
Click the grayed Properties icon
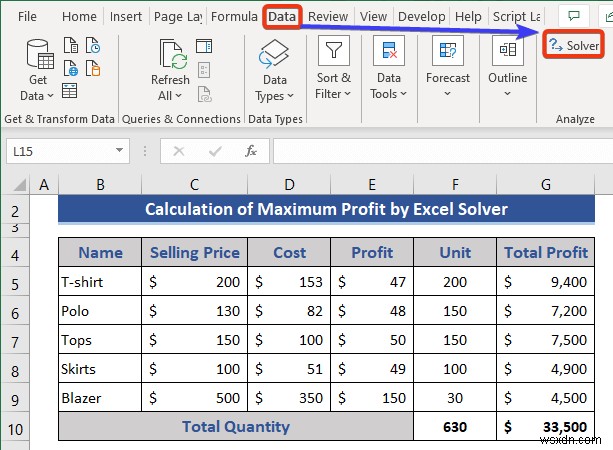204,70
